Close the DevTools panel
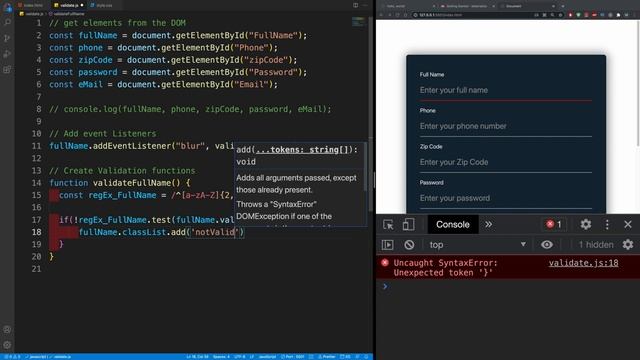Image resolution: width=640 pixels, height=360 pixels. tap(628, 224)
